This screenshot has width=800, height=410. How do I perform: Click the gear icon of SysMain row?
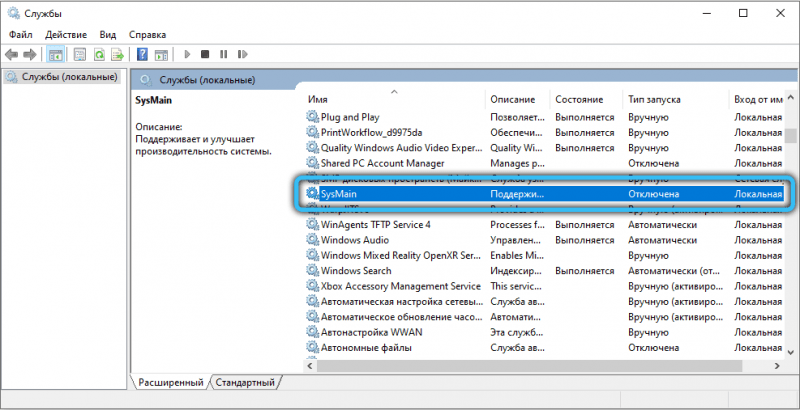coord(312,194)
